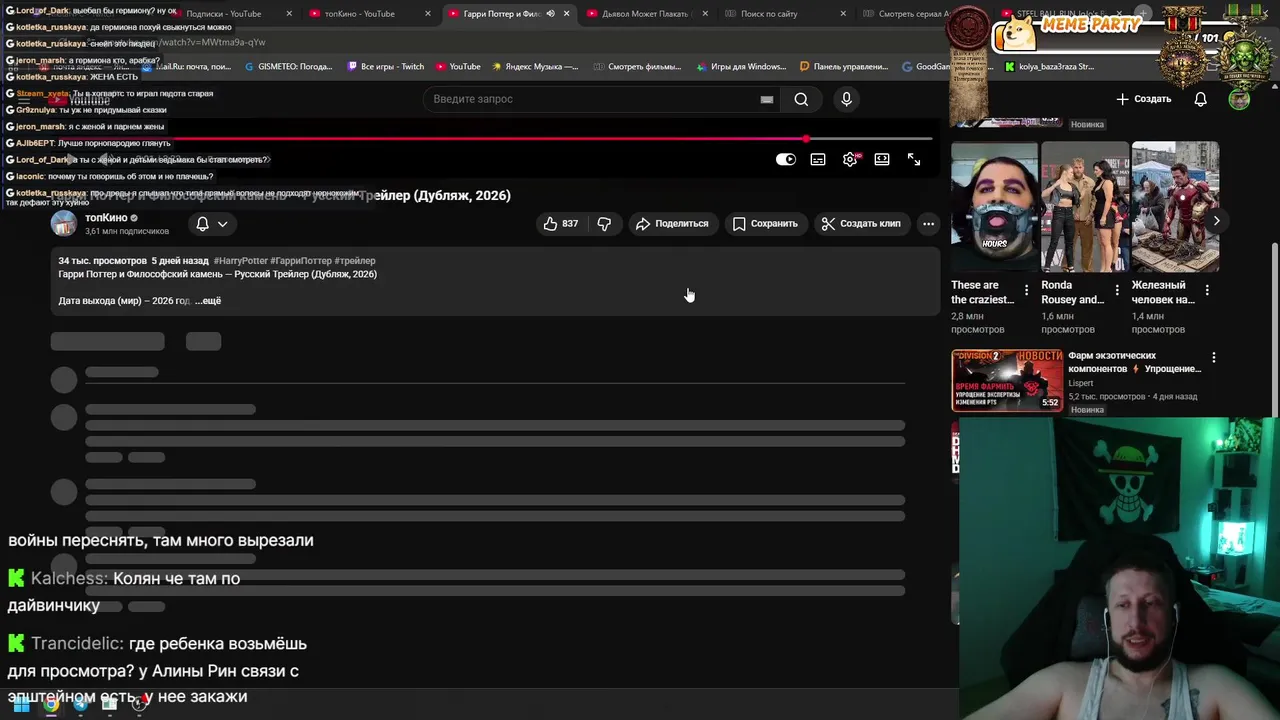This screenshot has width=1280, height=720.
Task: Open Панель управления bookmark
Action: (x=844, y=67)
